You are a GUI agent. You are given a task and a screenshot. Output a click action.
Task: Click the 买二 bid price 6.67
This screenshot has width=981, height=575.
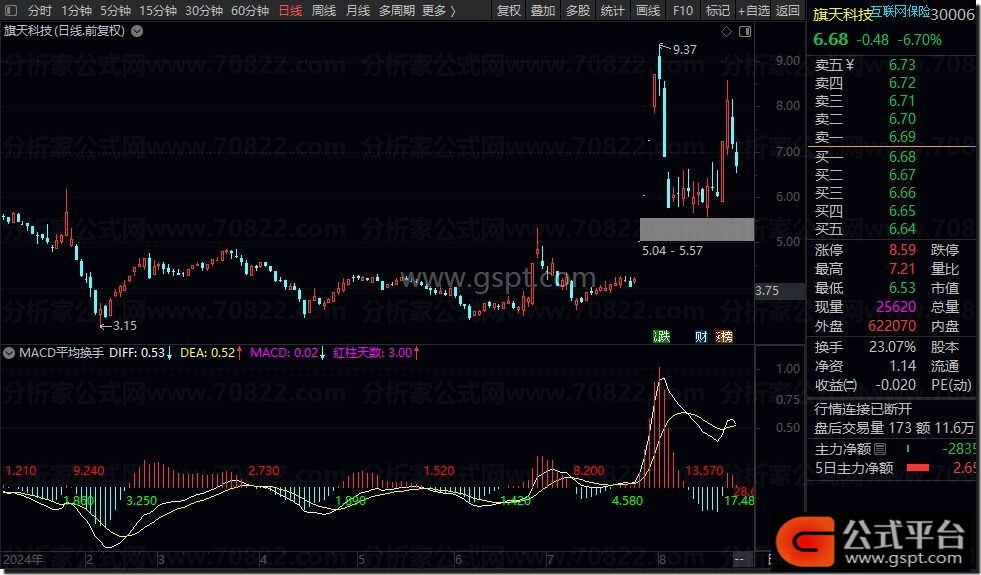click(902, 175)
